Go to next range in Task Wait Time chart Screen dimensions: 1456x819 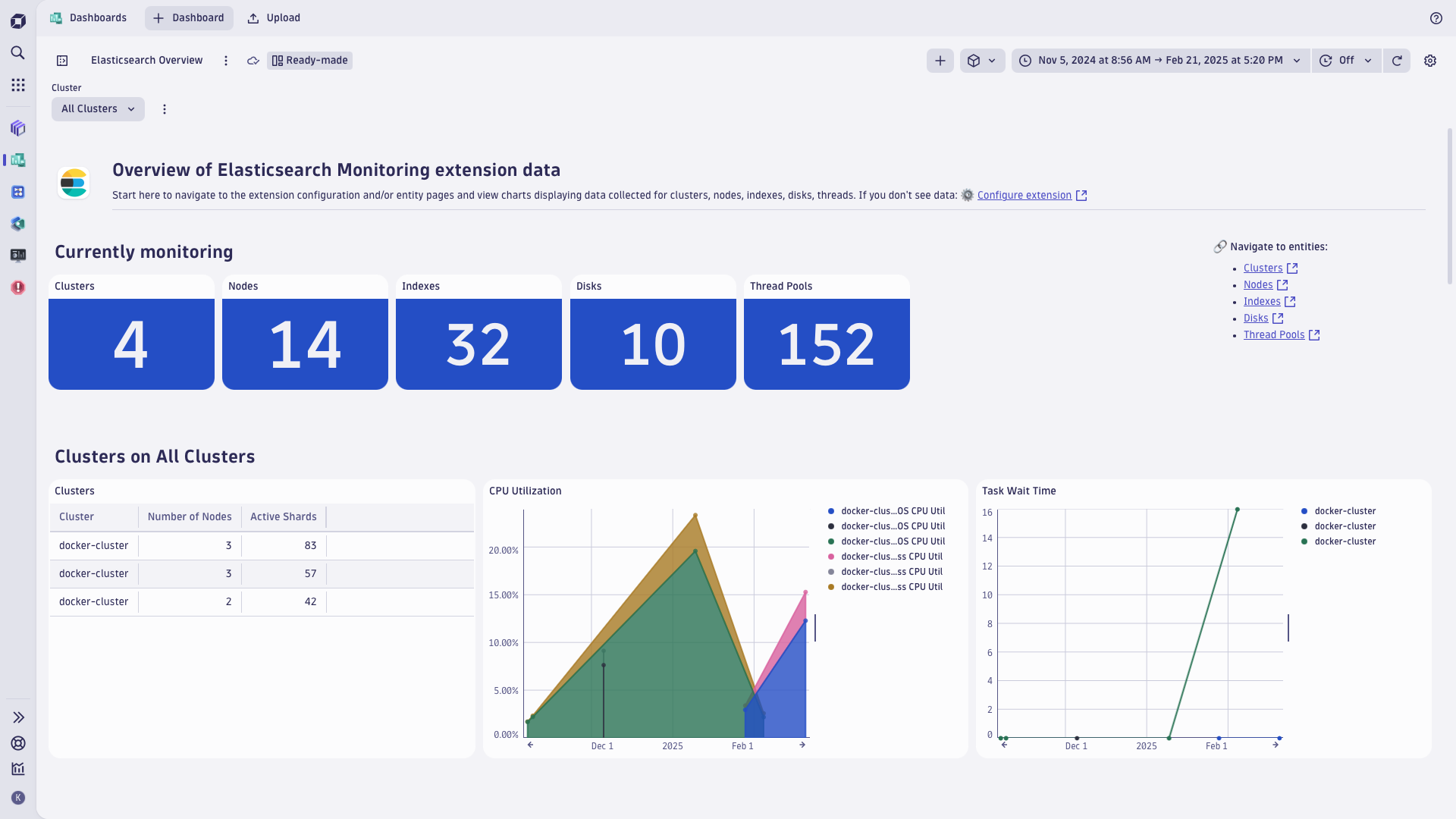(1276, 745)
